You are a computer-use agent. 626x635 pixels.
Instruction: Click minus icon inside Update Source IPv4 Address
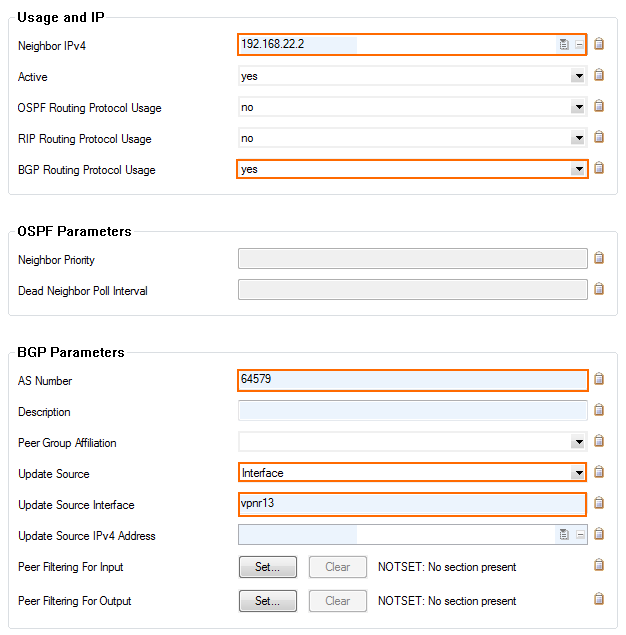pos(579,535)
